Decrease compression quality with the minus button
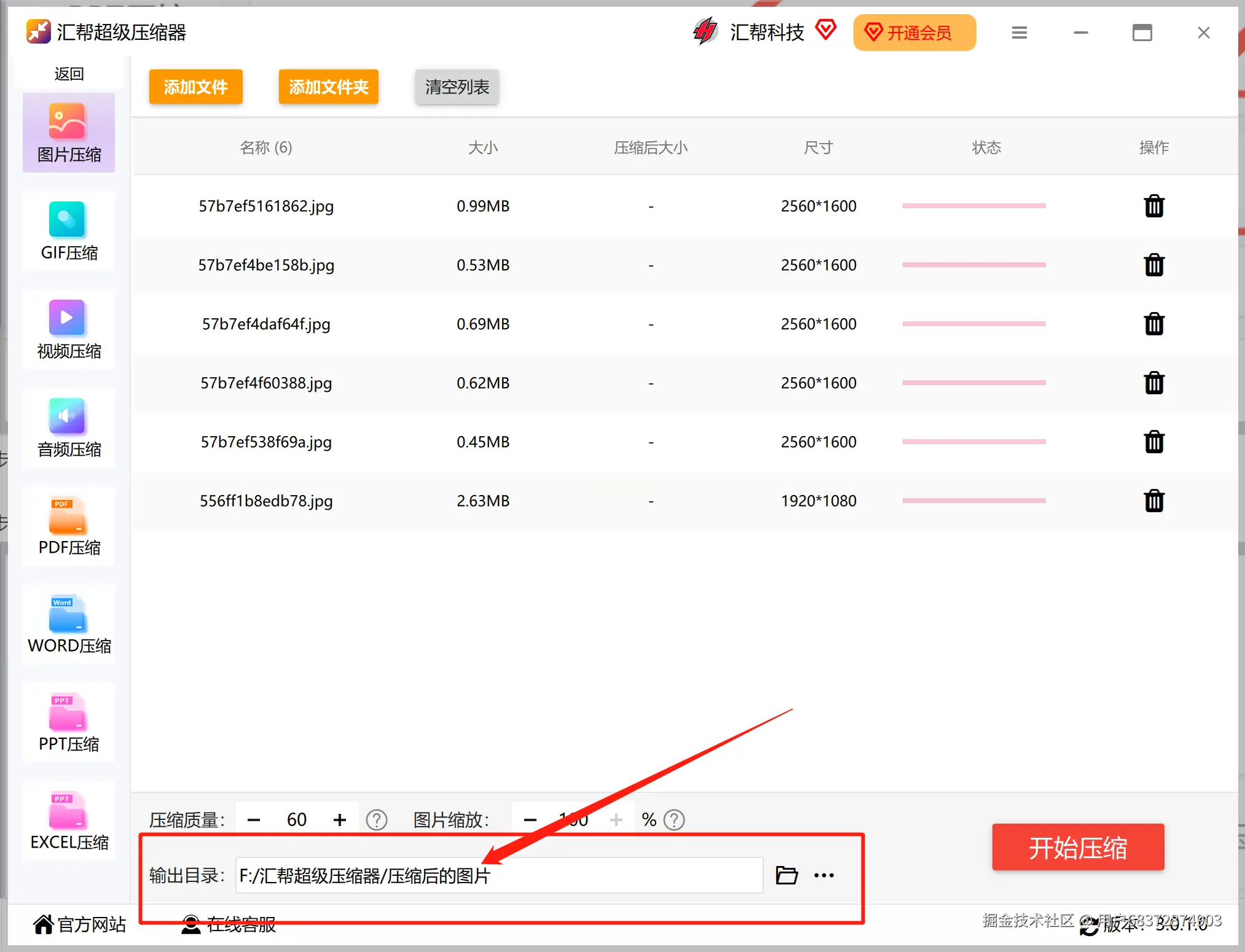Screen dimensions: 1245x952 point(254,820)
